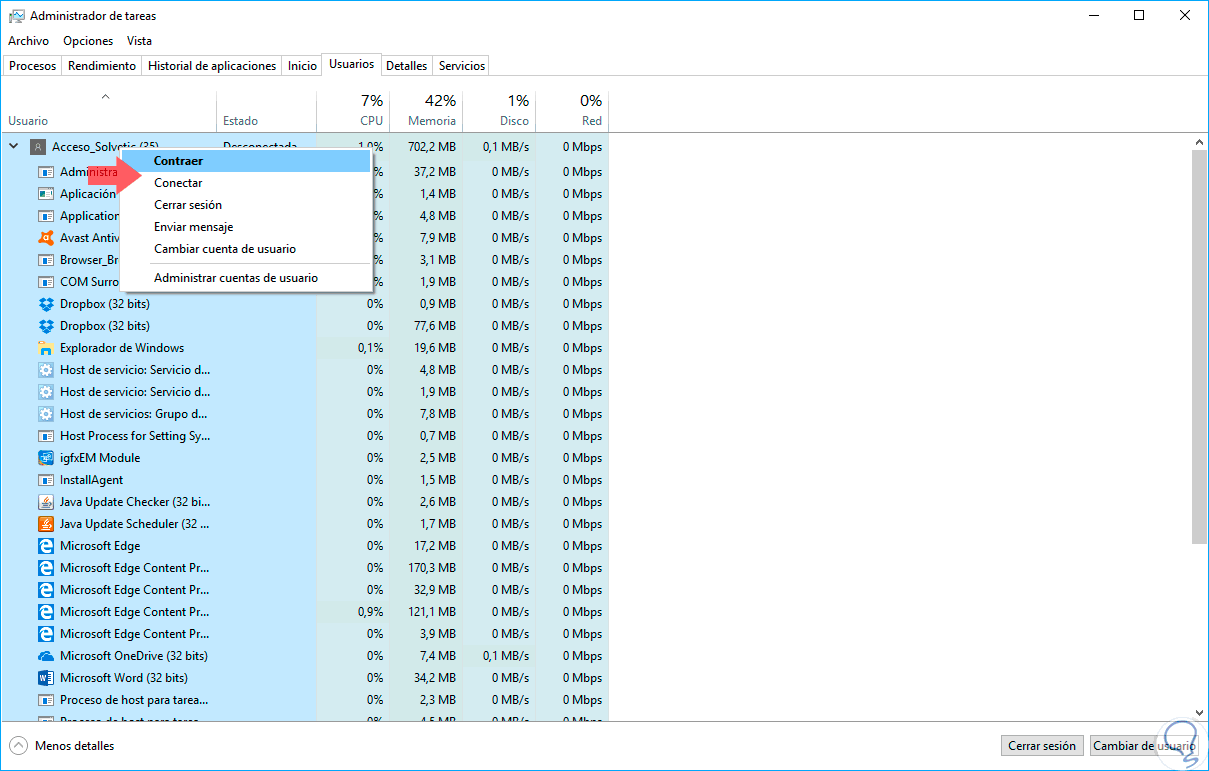Click the InstallAgent process icon
This screenshot has width=1209, height=771.
[x=45, y=480]
